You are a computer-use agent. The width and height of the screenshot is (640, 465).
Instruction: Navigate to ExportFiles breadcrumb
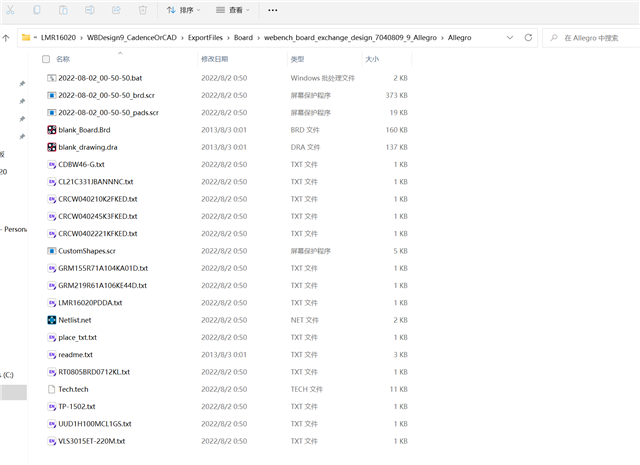[x=205, y=38]
